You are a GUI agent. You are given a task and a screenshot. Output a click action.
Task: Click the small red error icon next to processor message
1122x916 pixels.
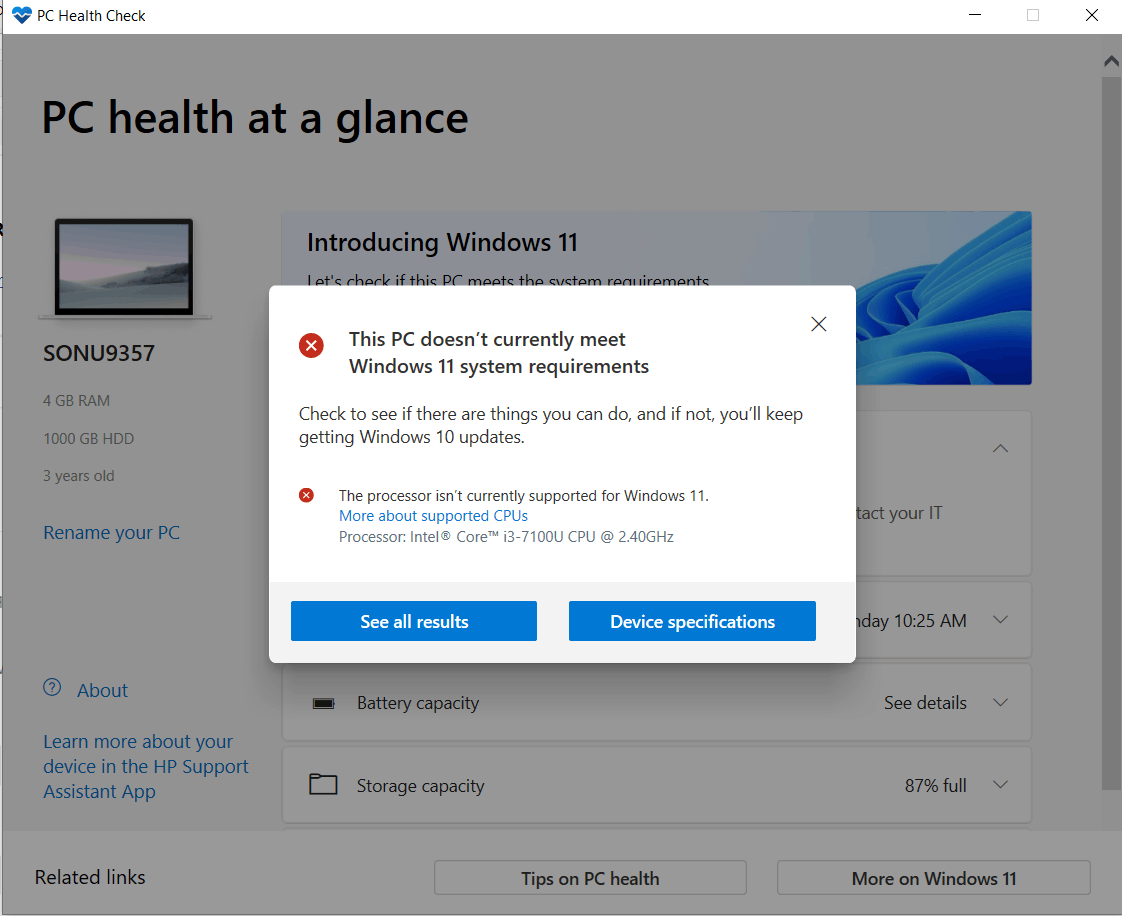click(x=306, y=495)
